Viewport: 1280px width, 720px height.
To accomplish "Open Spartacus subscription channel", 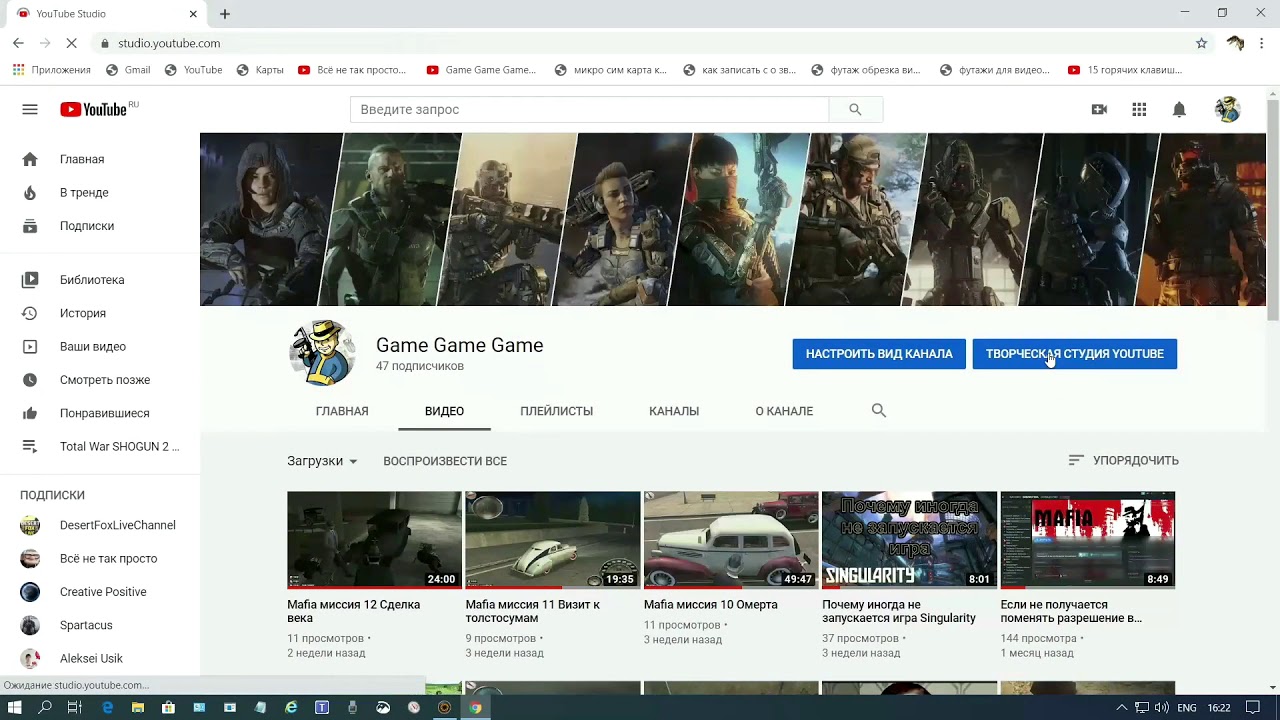I will [x=100, y=625].
